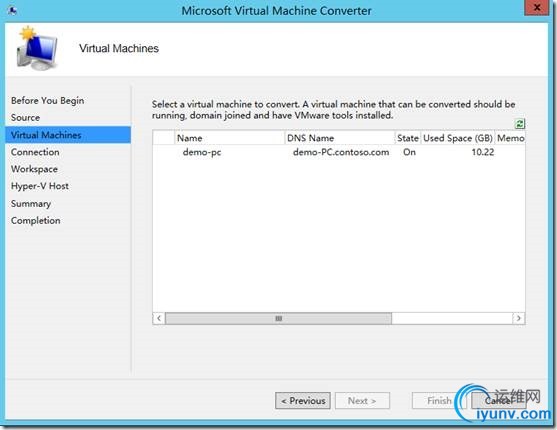Click the horizontal scrollbar thumb
Image resolution: width=557 pixels, height=430 pixels.
[x=278, y=318]
